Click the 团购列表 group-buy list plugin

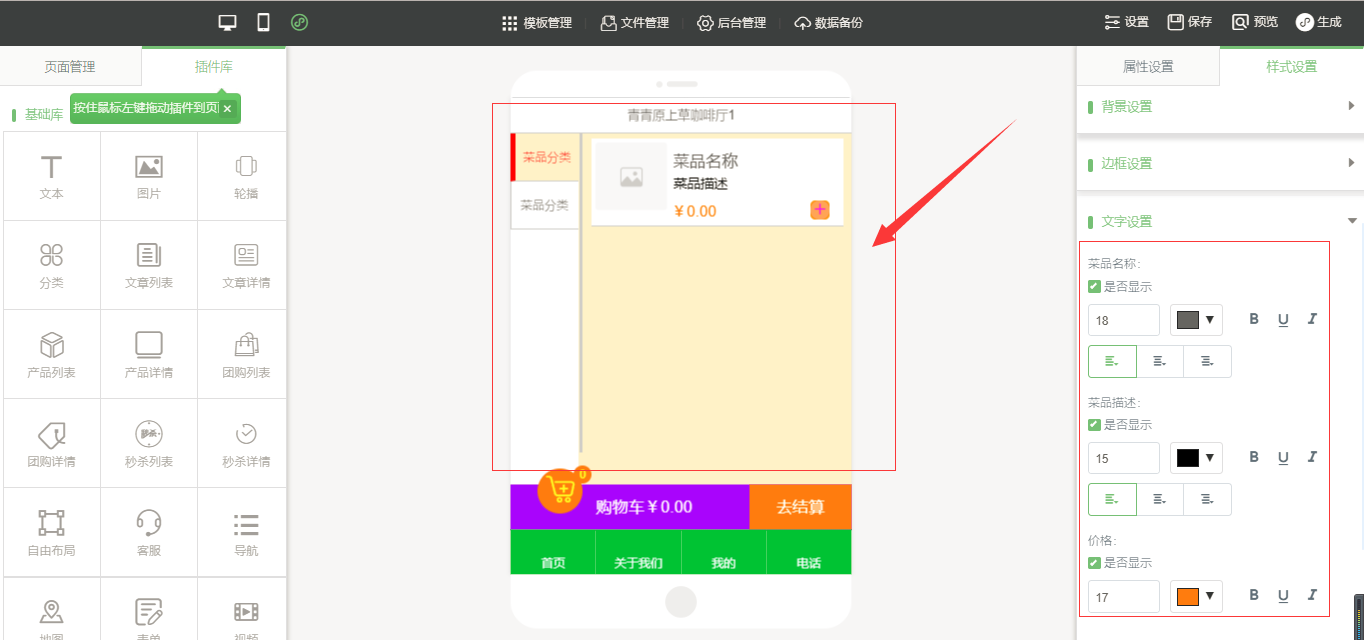[x=246, y=354]
